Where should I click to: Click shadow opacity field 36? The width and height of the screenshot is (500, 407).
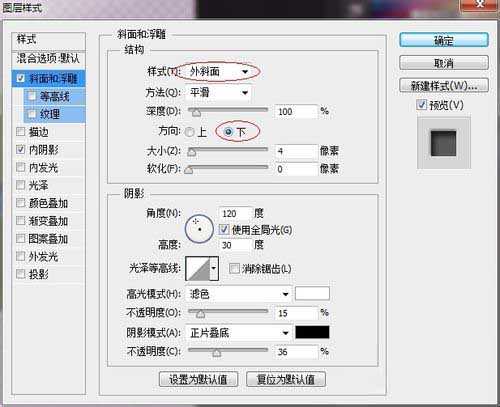point(296,351)
